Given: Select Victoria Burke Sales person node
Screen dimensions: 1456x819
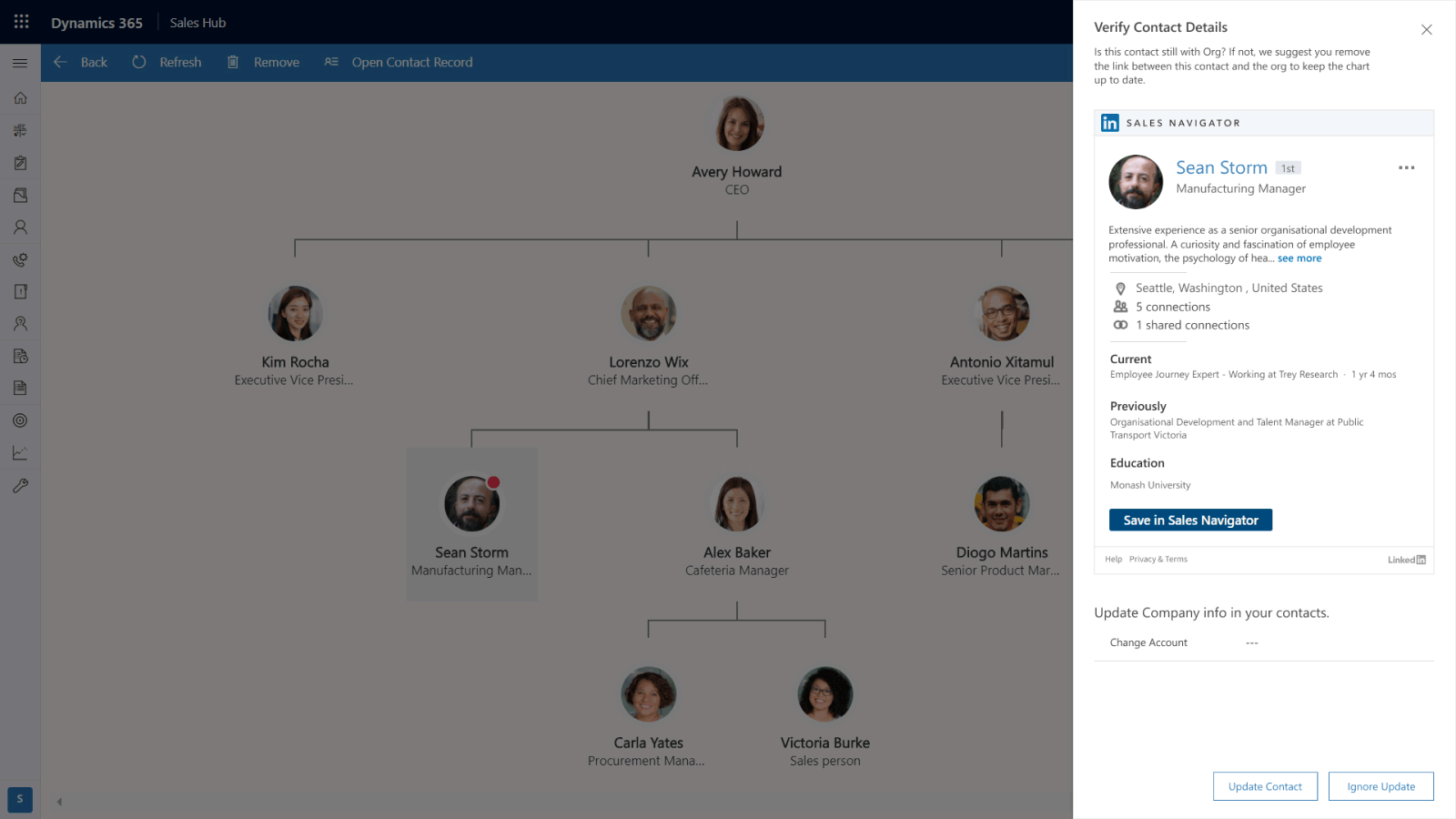Looking at the screenshot, I should pos(825,716).
